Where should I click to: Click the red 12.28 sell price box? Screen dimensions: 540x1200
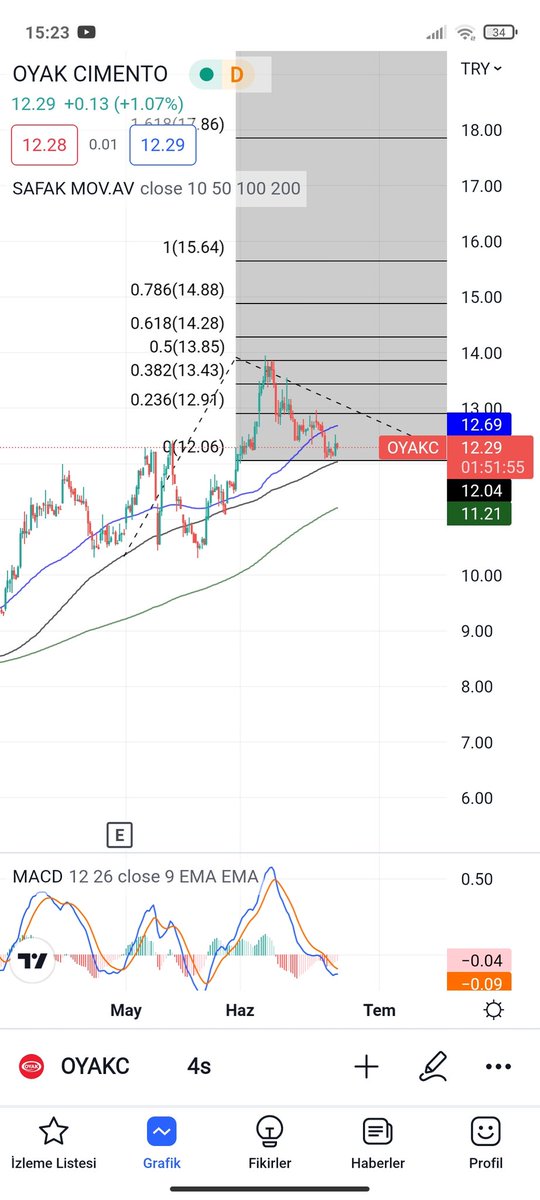[44, 145]
